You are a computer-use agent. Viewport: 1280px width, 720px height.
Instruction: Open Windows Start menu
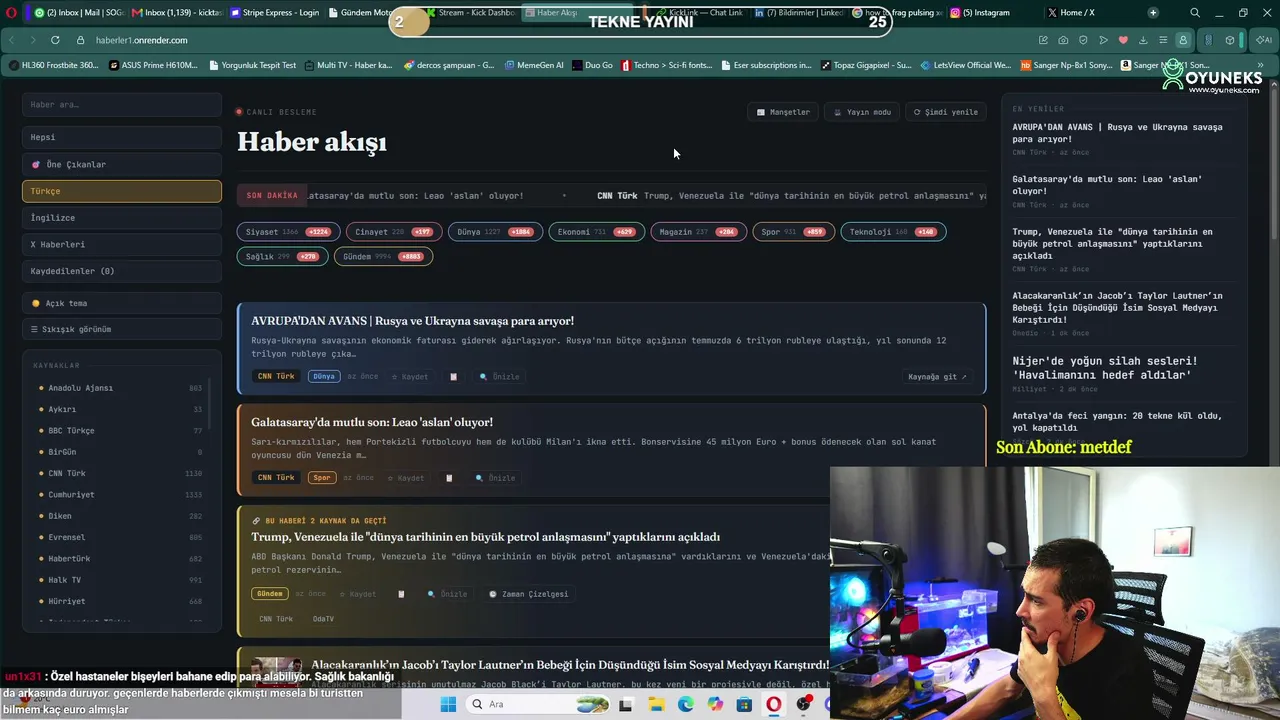[x=448, y=705]
